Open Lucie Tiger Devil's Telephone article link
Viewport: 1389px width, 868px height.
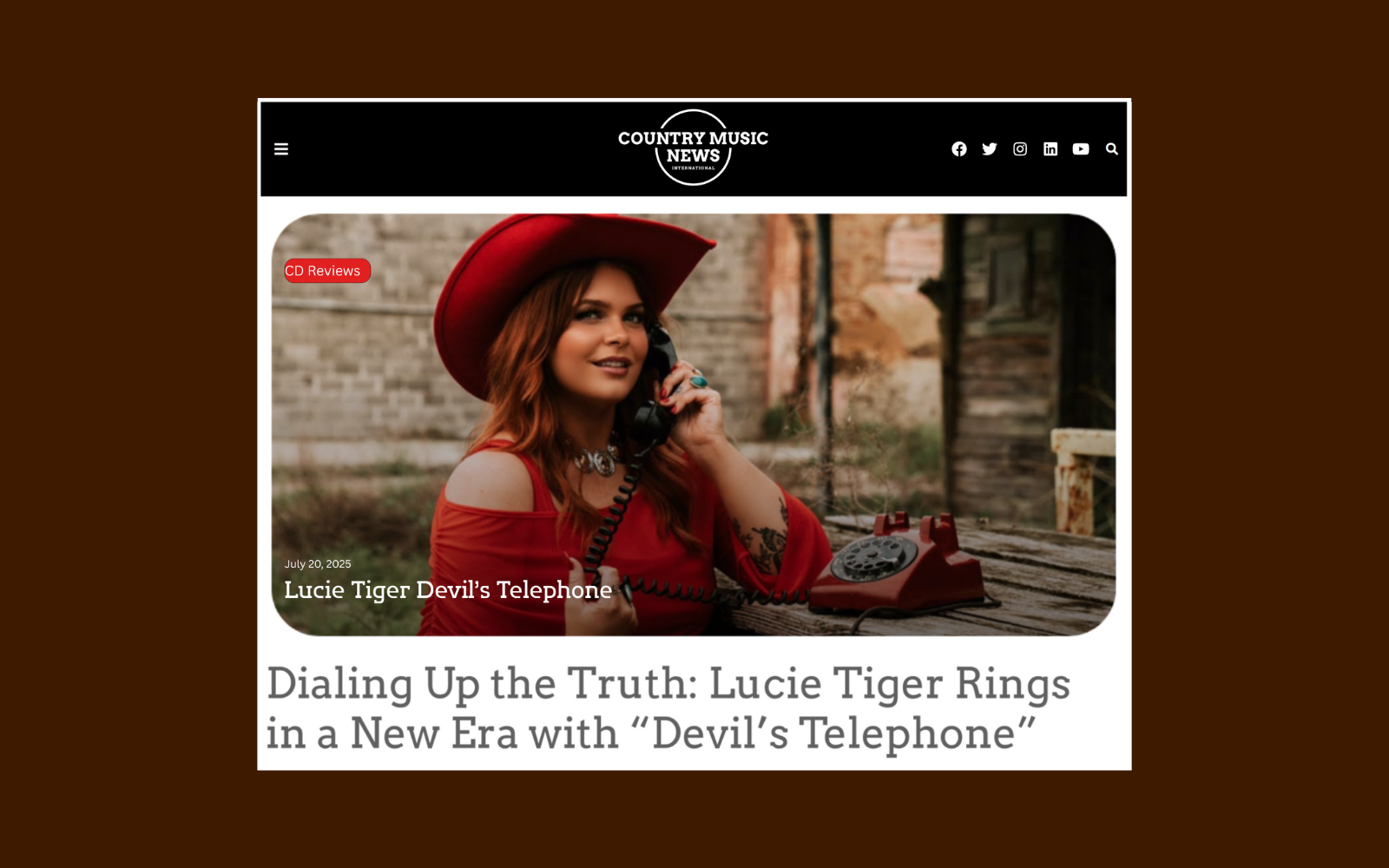(x=448, y=590)
